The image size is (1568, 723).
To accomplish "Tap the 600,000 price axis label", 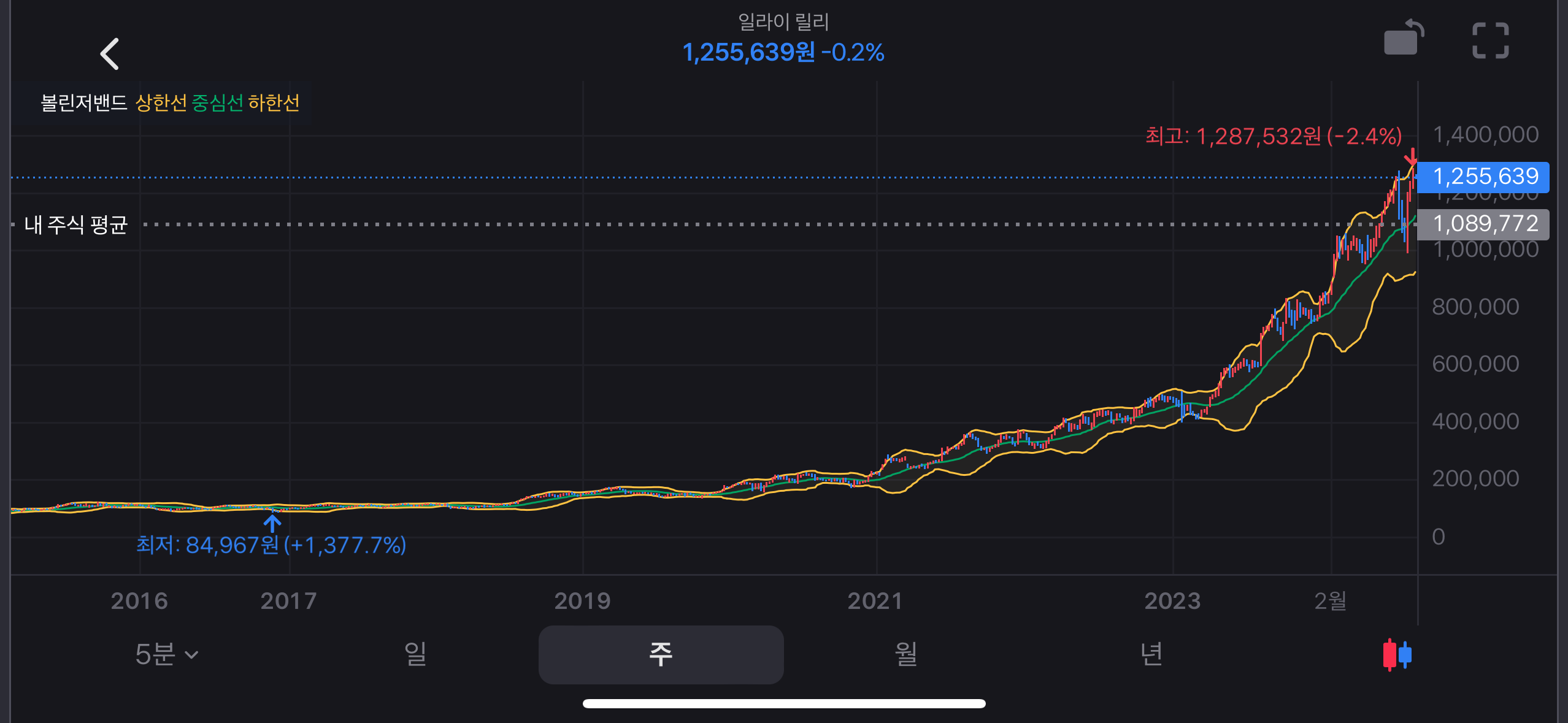I will (x=1475, y=364).
